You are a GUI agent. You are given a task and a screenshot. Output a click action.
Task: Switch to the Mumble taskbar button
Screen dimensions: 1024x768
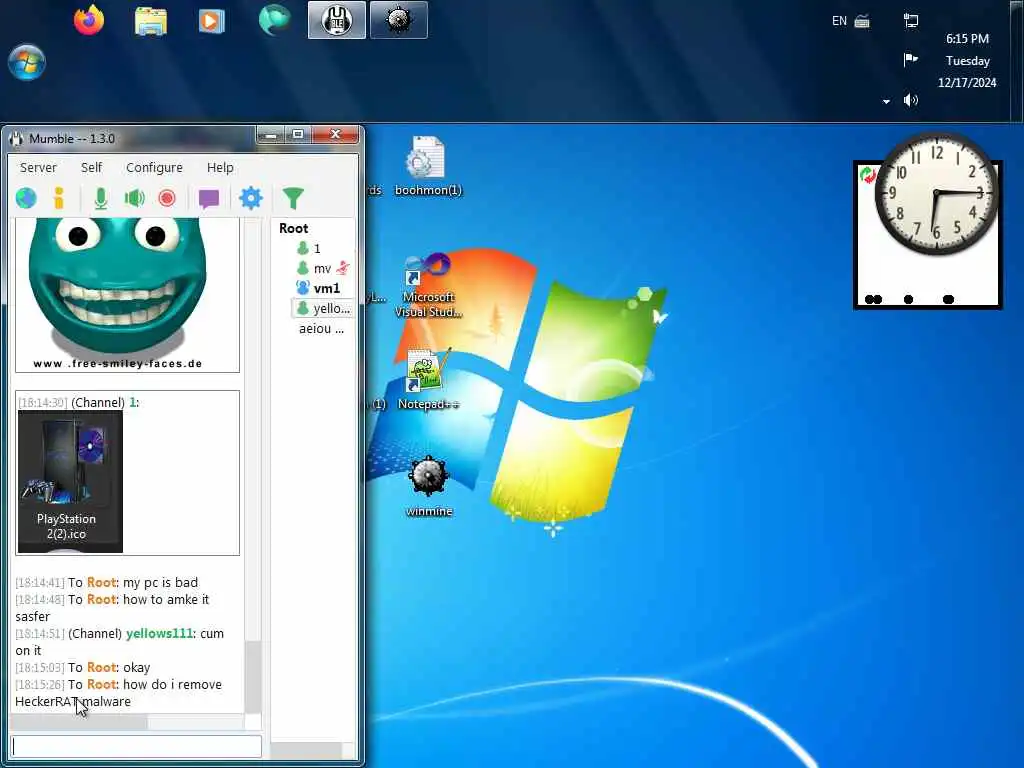coord(337,20)
